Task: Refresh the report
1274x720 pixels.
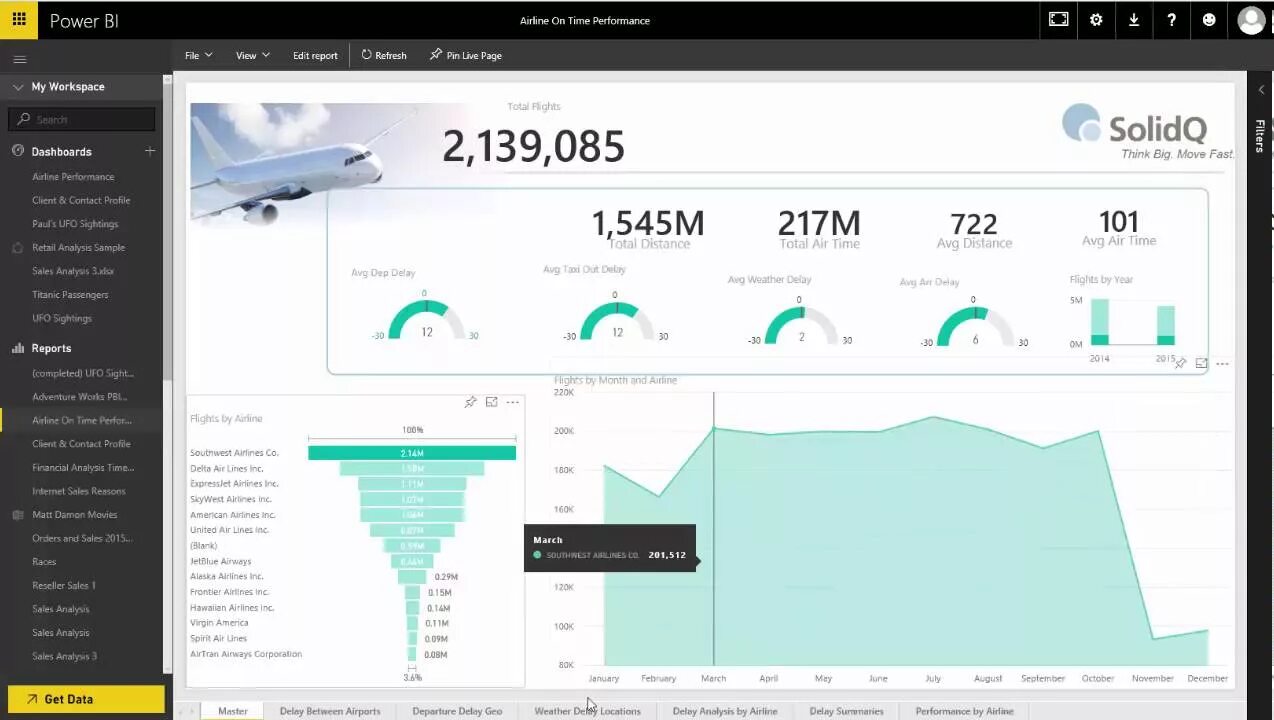Action: click(x=384, y=55)
